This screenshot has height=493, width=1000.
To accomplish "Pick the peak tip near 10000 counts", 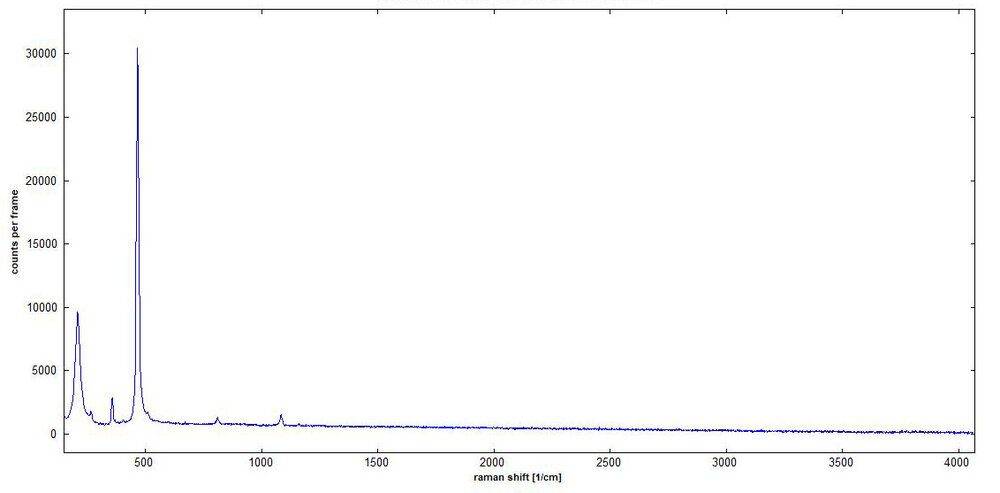I will [78, 313].
